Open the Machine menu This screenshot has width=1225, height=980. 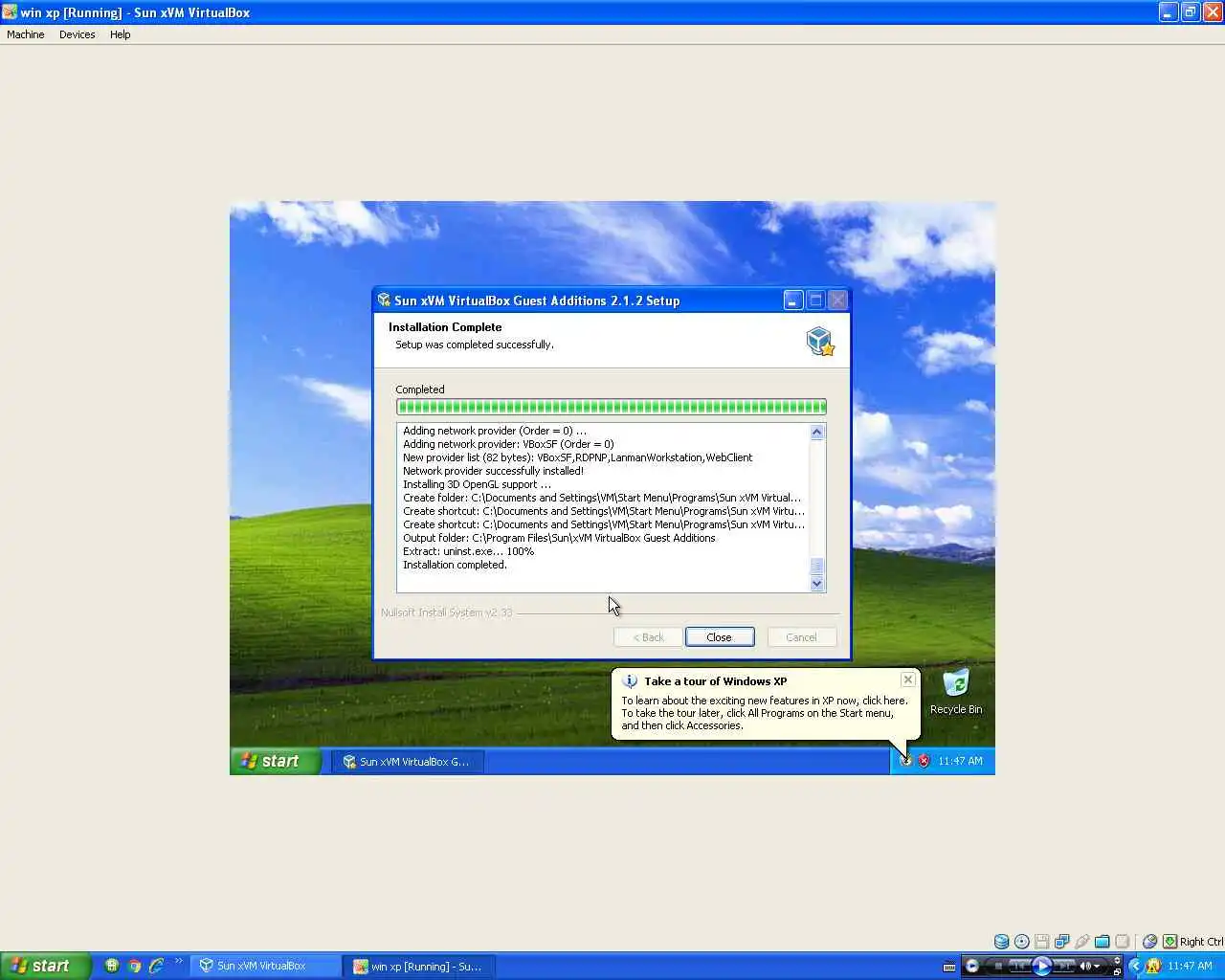pos(26,34)
